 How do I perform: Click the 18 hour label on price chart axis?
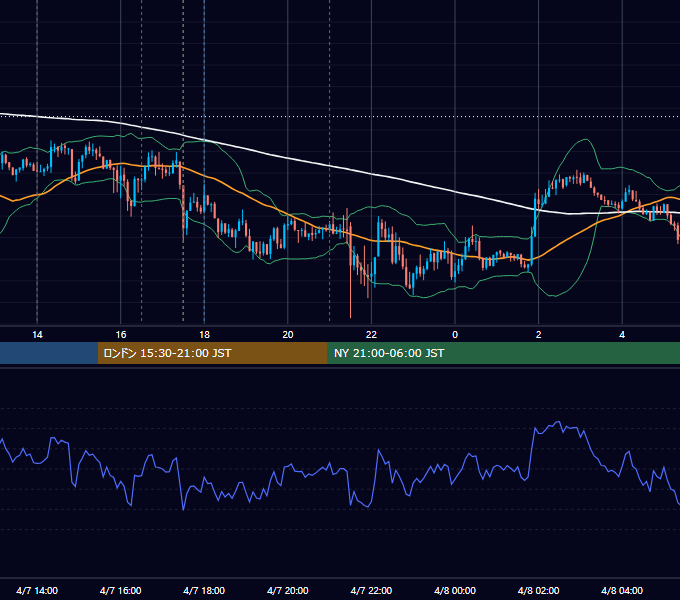[x=204, y=335]
